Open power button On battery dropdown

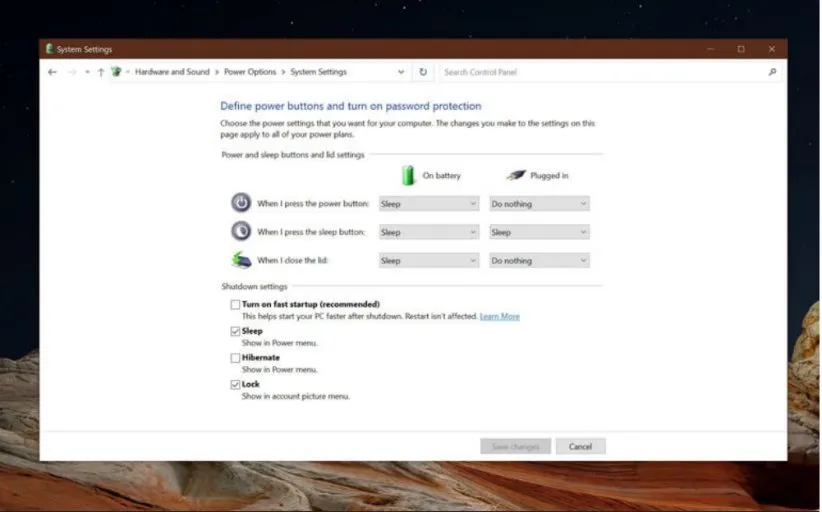click(428, 204)
